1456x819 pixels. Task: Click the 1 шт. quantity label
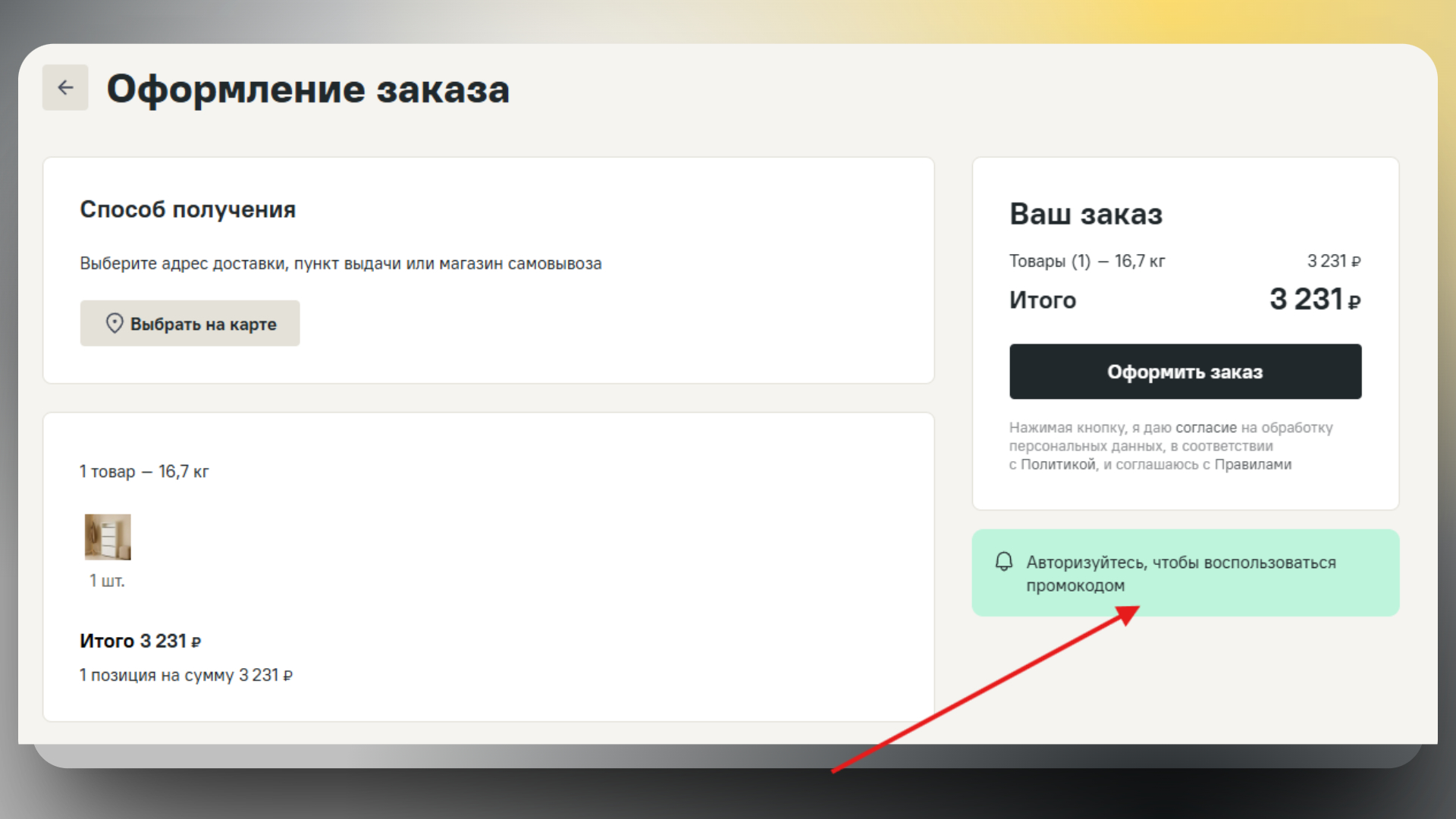point(107,581)
